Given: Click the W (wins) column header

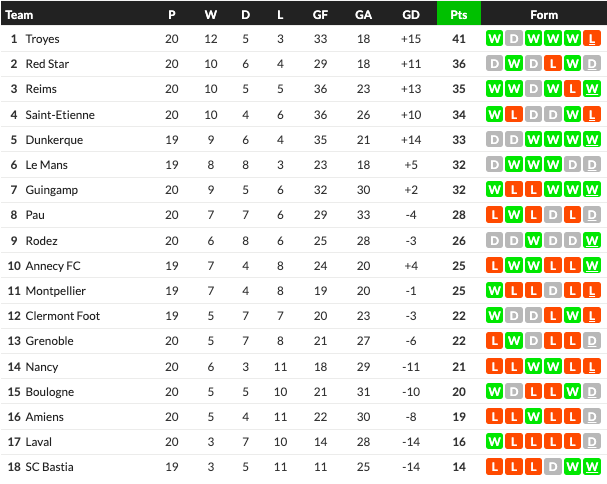Looking at the screenshot, I should pyautogui.click(x=211, y=14).
